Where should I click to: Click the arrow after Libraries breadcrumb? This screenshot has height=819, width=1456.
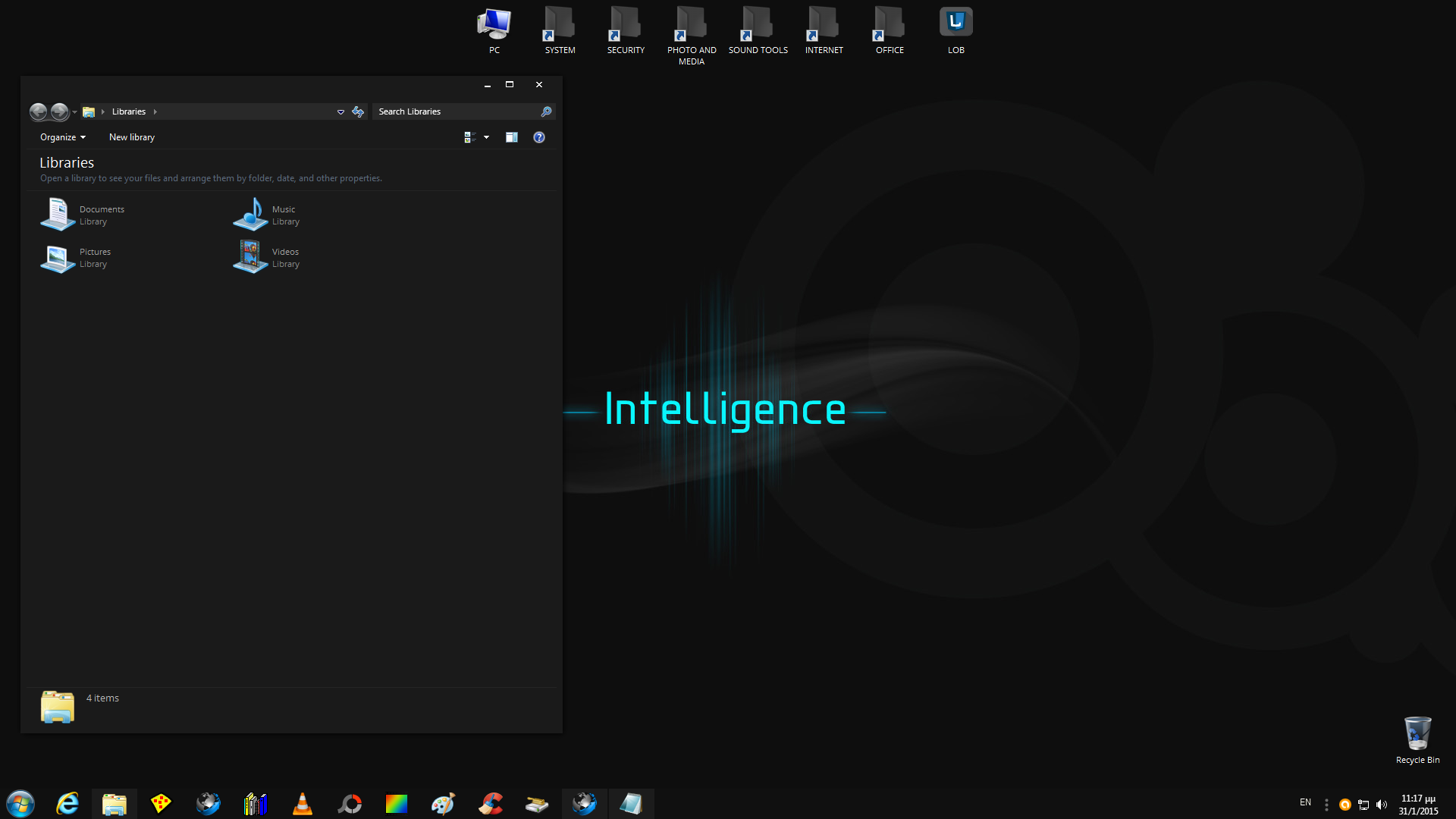(155, 111)
